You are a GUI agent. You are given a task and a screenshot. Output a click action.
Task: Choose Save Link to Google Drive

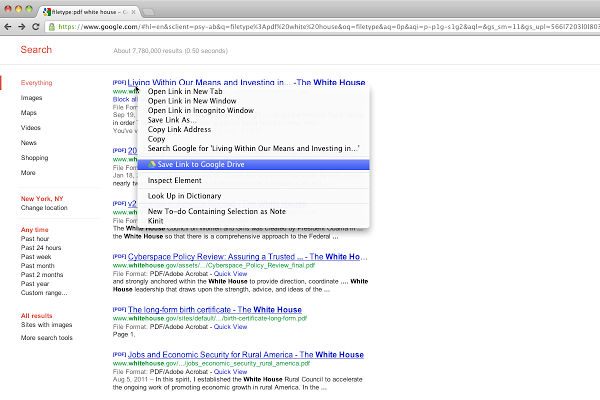[x=253, y=164]
